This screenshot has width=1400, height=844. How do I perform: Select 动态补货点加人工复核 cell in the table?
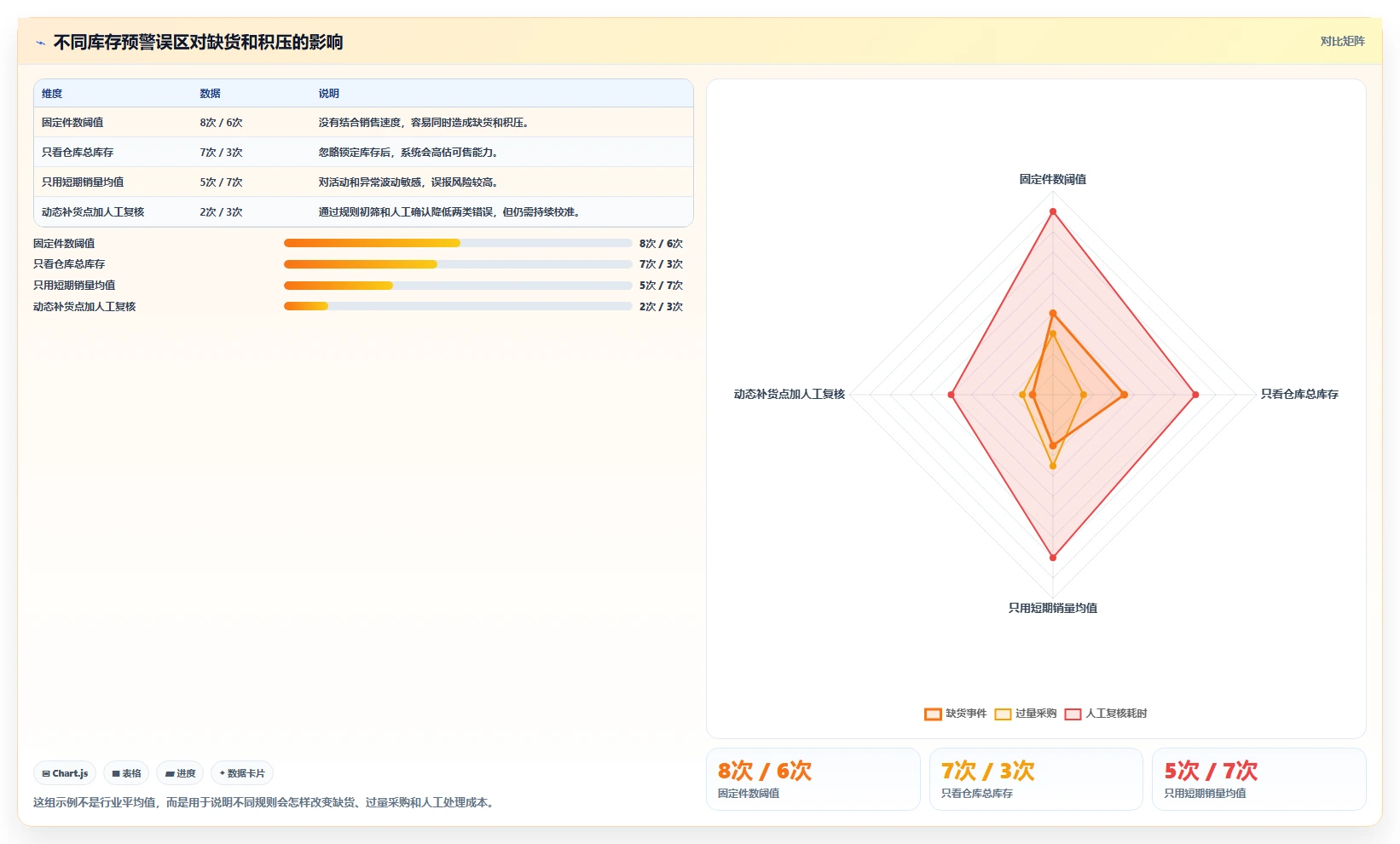click(x=93, y=212)
